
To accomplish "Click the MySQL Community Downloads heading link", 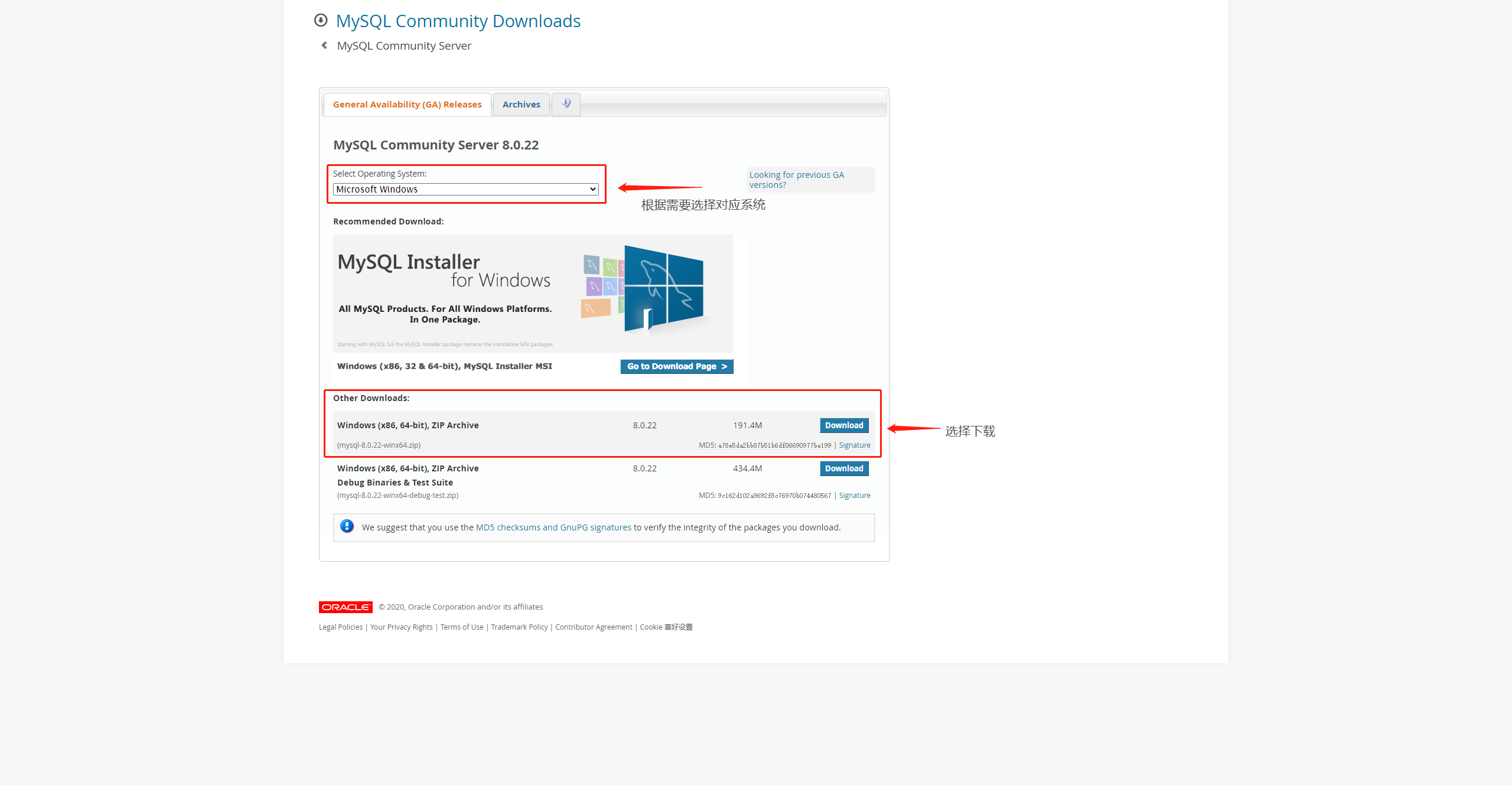I will [x=458, y=21].
